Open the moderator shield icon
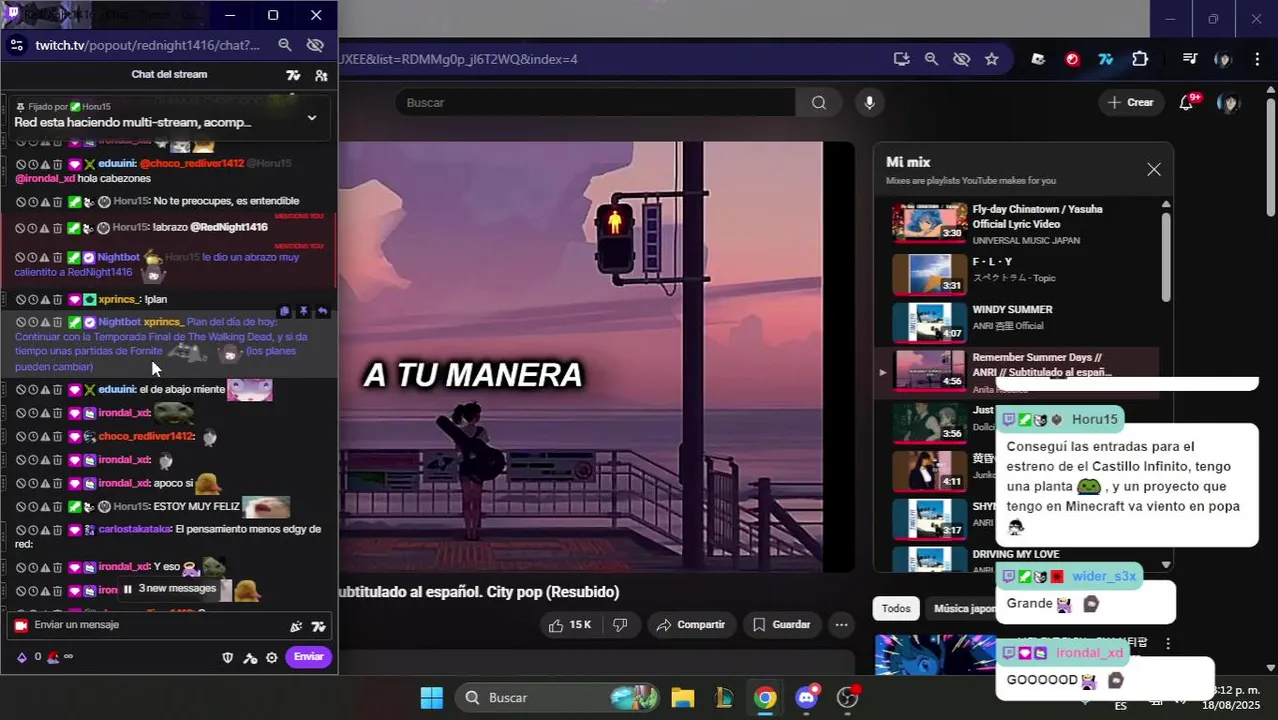 click(227, 657)
